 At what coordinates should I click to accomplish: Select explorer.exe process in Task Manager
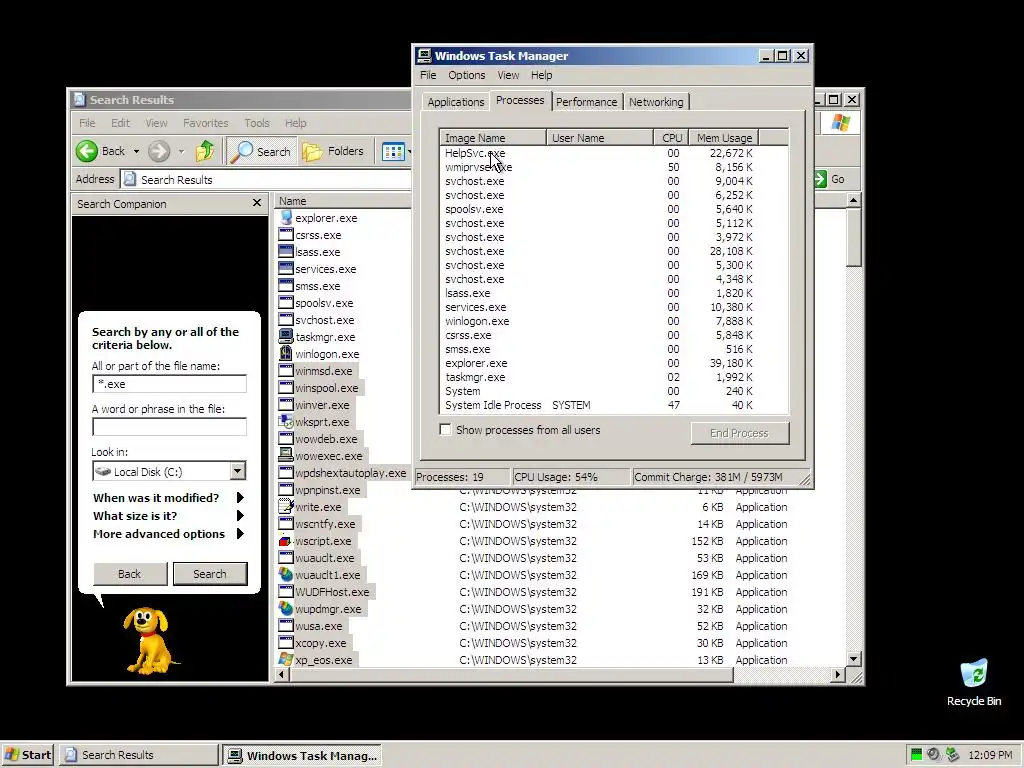point(614,363)
